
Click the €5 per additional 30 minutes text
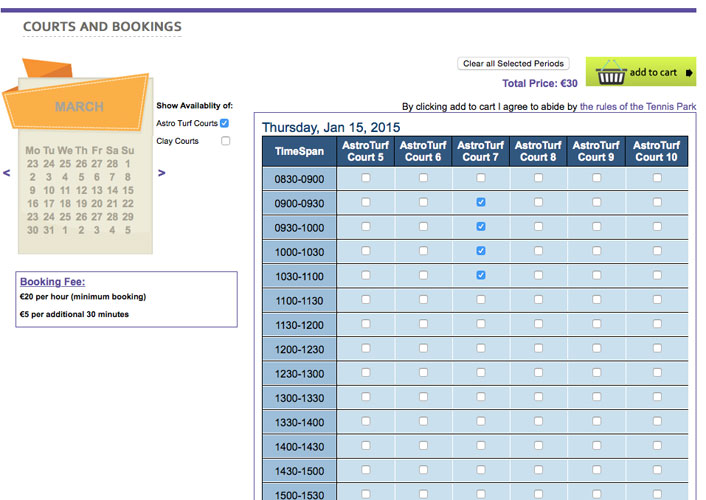coord(74,314)
